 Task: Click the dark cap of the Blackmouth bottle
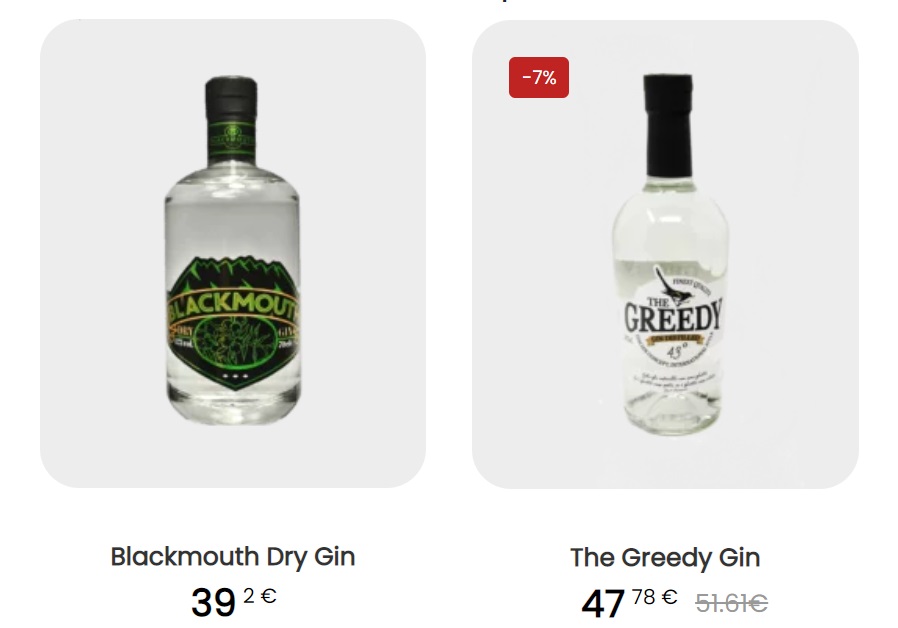point(231,98)
